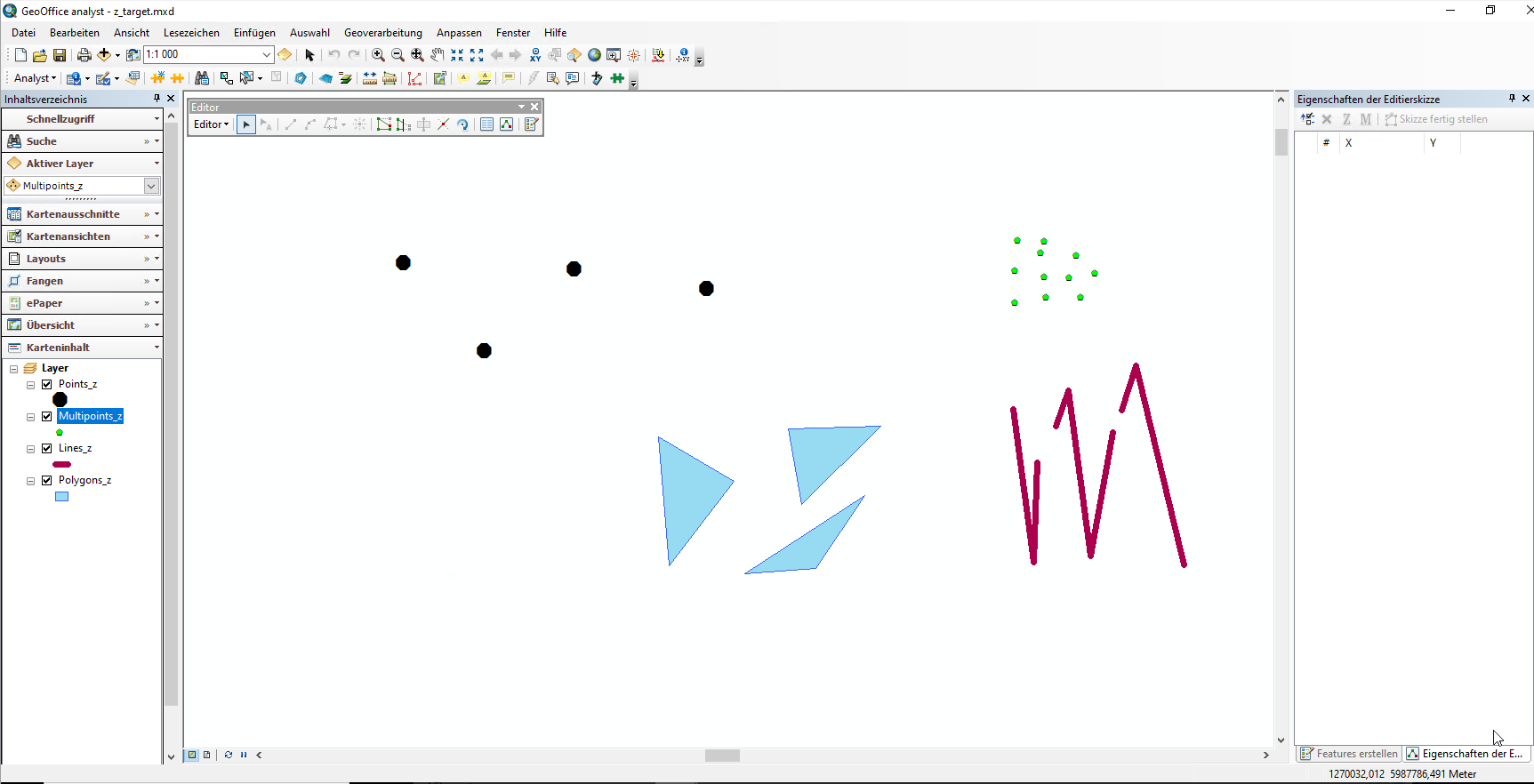Open the Attributes table icon in Editor toolbar

pos(486,124)
